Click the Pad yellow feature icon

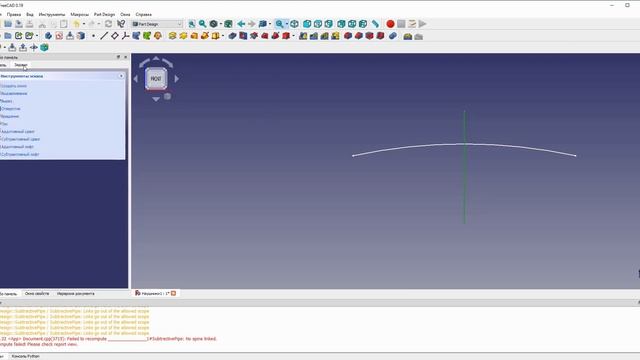[x=172, y=36]
